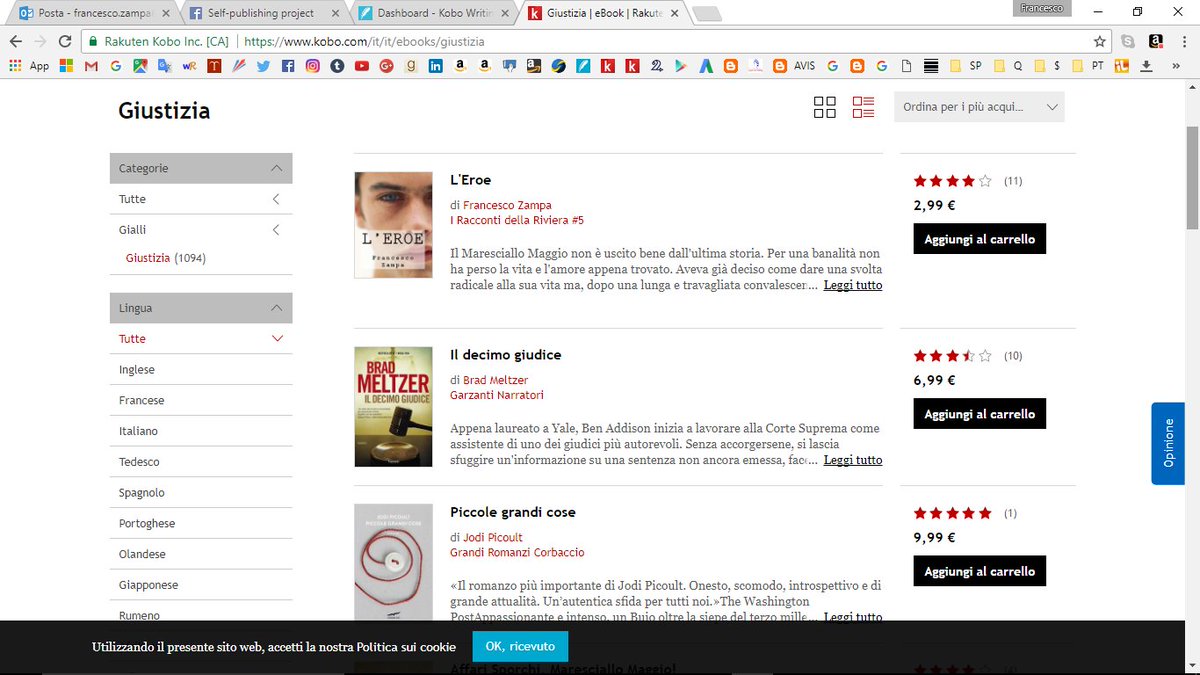The height and width of the screenshot is (675, 1200).
Task: Open the Apps grid bookmark
Action: click(x=28, y=66)
